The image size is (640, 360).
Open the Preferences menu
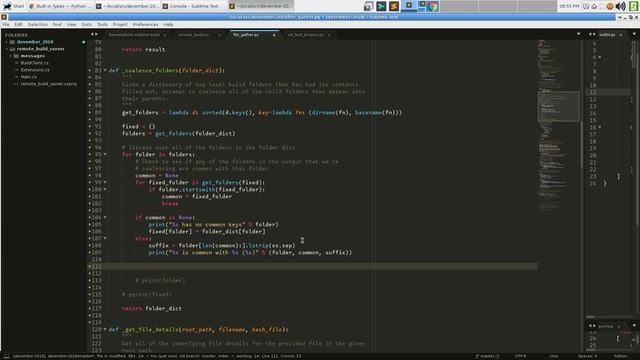click(145, 24)
